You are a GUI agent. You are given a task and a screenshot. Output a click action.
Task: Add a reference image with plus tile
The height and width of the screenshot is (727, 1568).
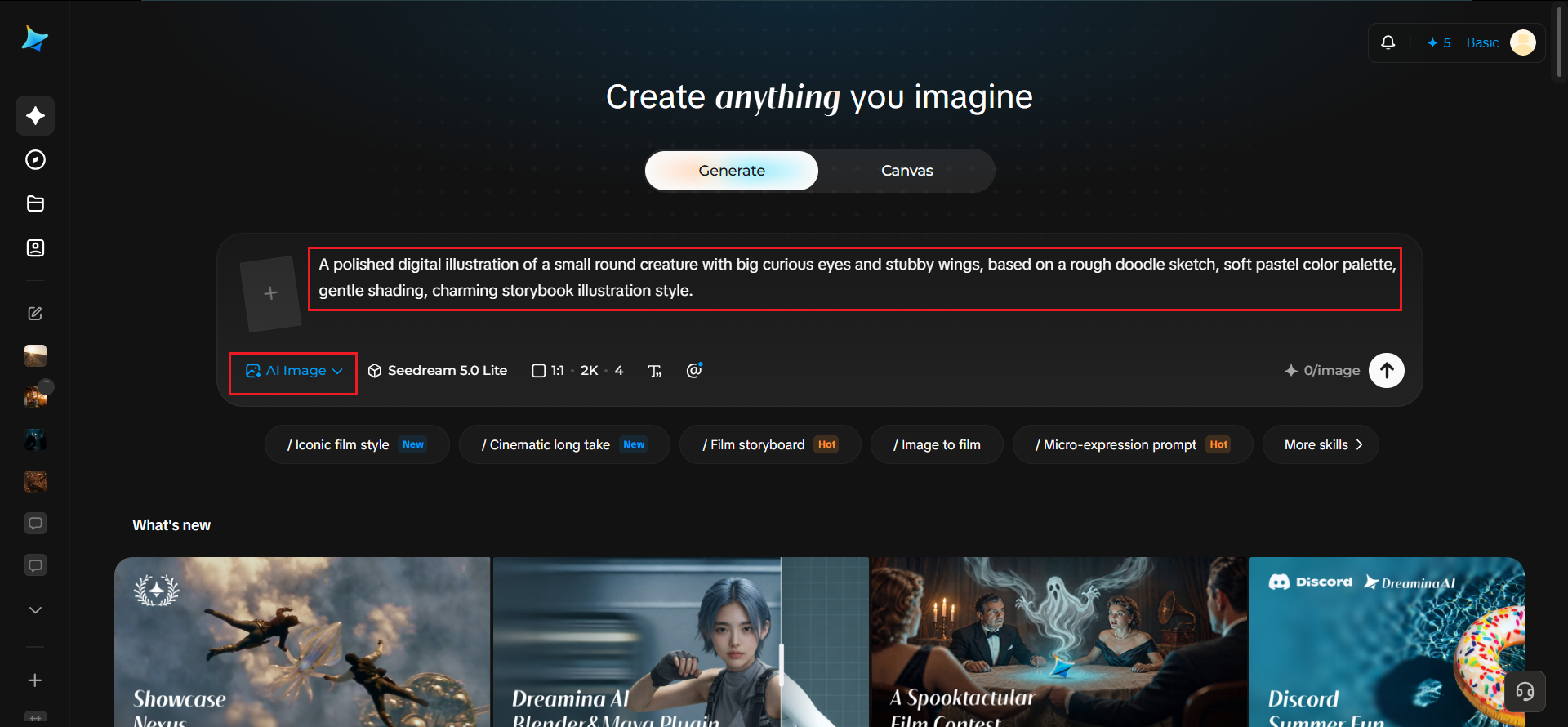pos(271,293)
